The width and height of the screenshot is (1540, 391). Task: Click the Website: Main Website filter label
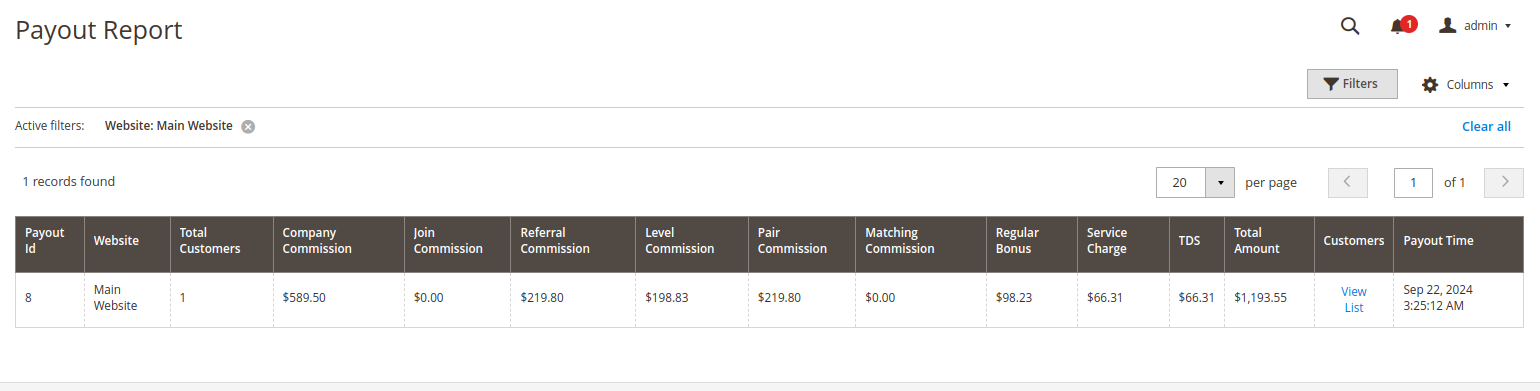169,126
